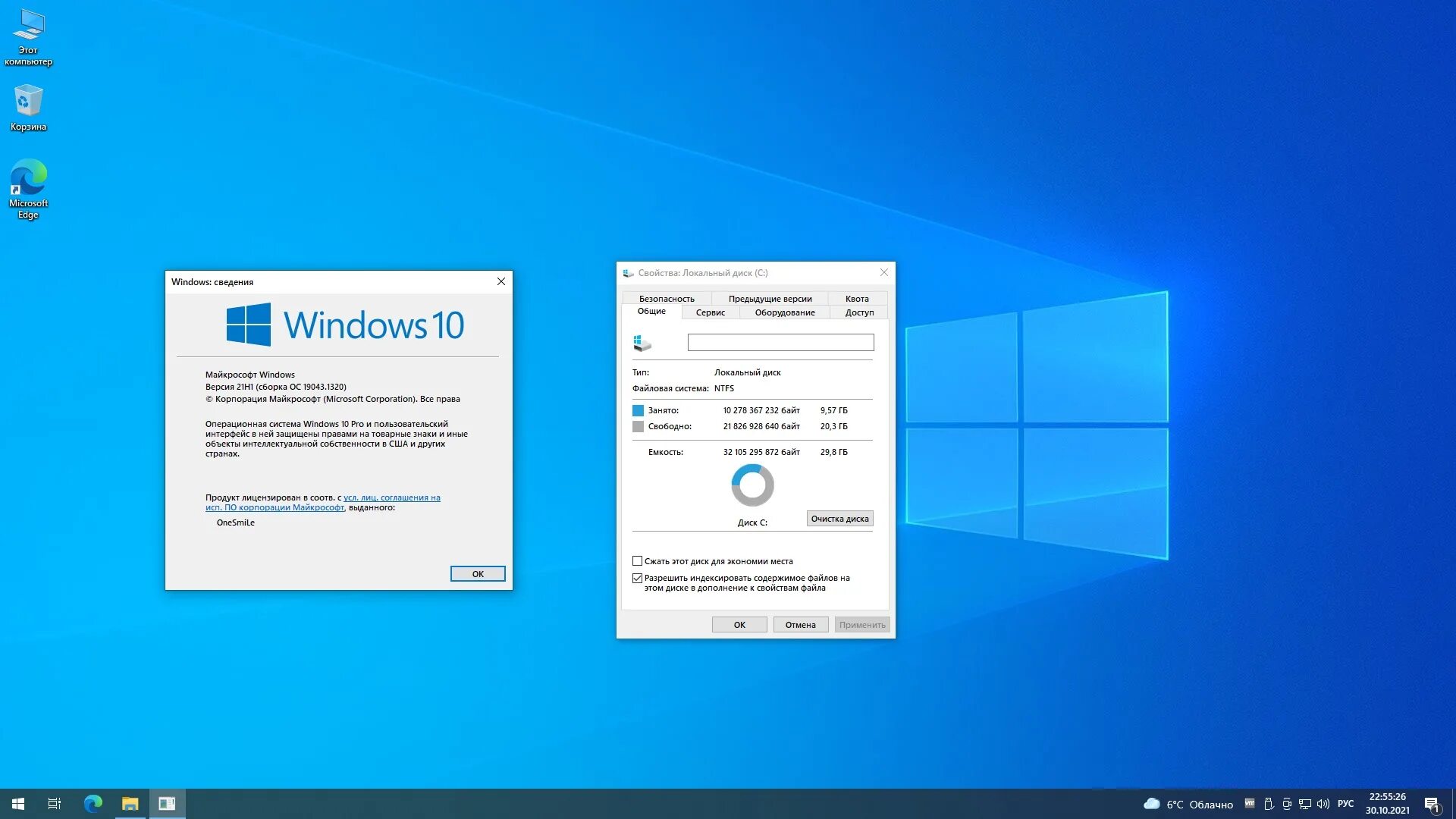Screen dimensions: 1456x819
Task: Expand 'Предыдущие версии' tab in properties
Action: tap(770, 297)
